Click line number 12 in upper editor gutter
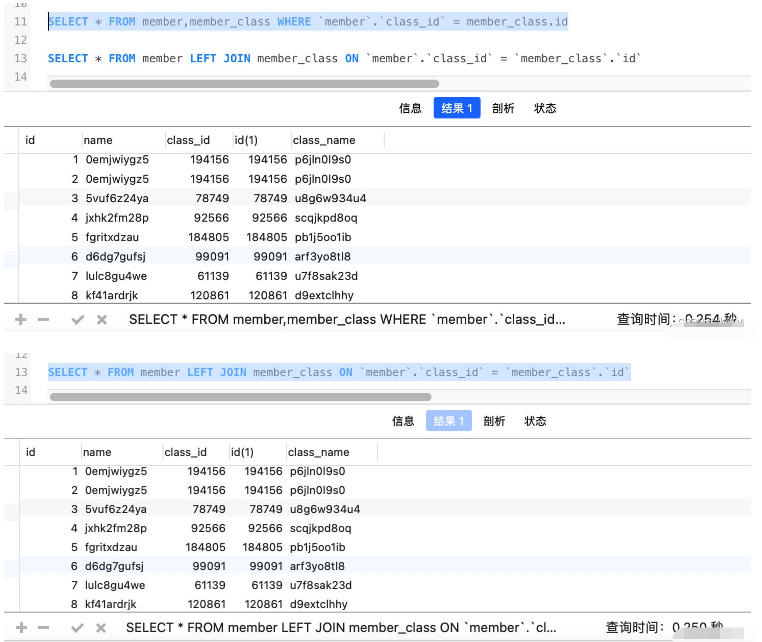Viewport: 762px width, 642px height. 20,40
